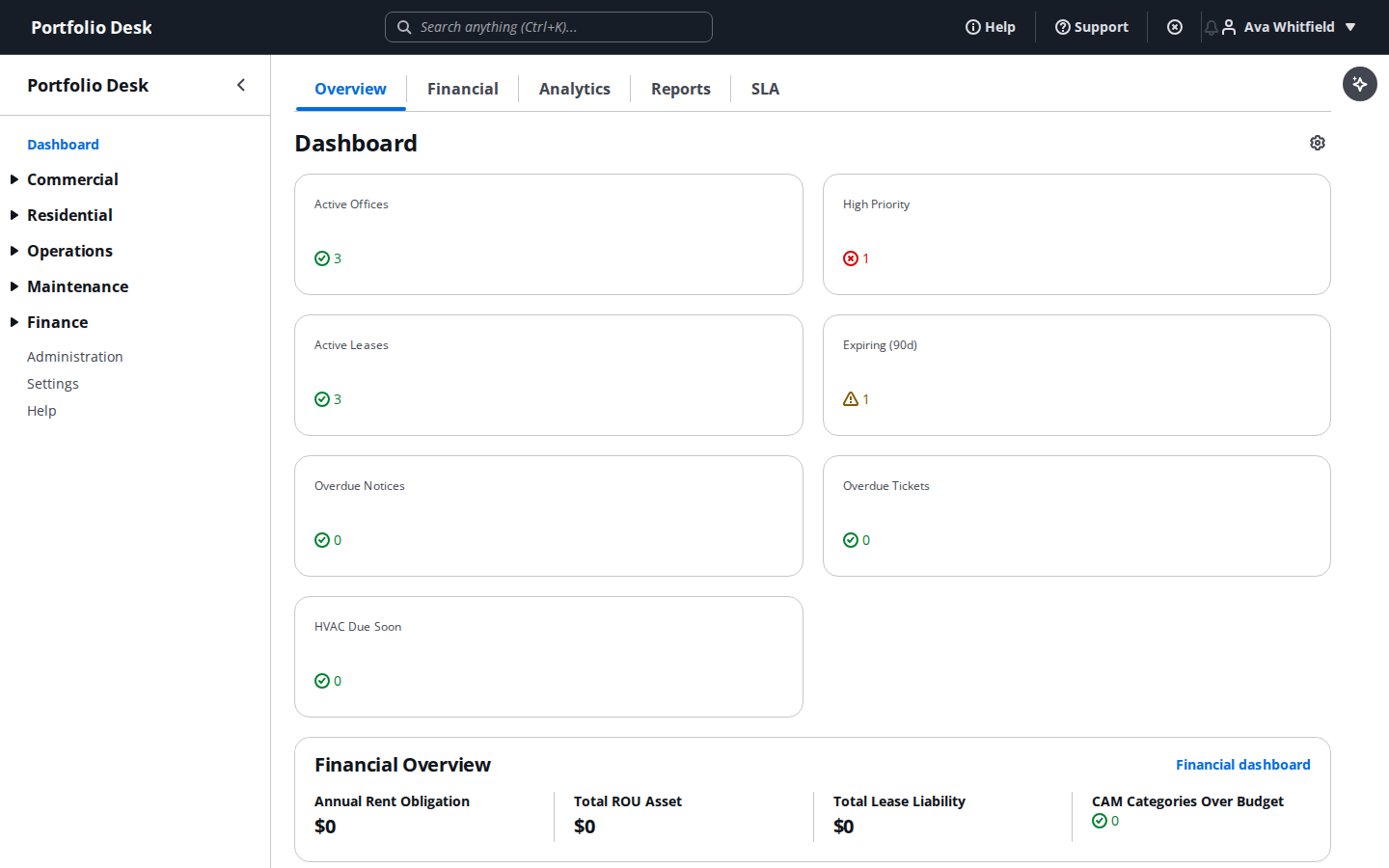Expand the Residential tree section
Image resolution: width=1389 pixels, height=868 pixels.
pos(14,215)
